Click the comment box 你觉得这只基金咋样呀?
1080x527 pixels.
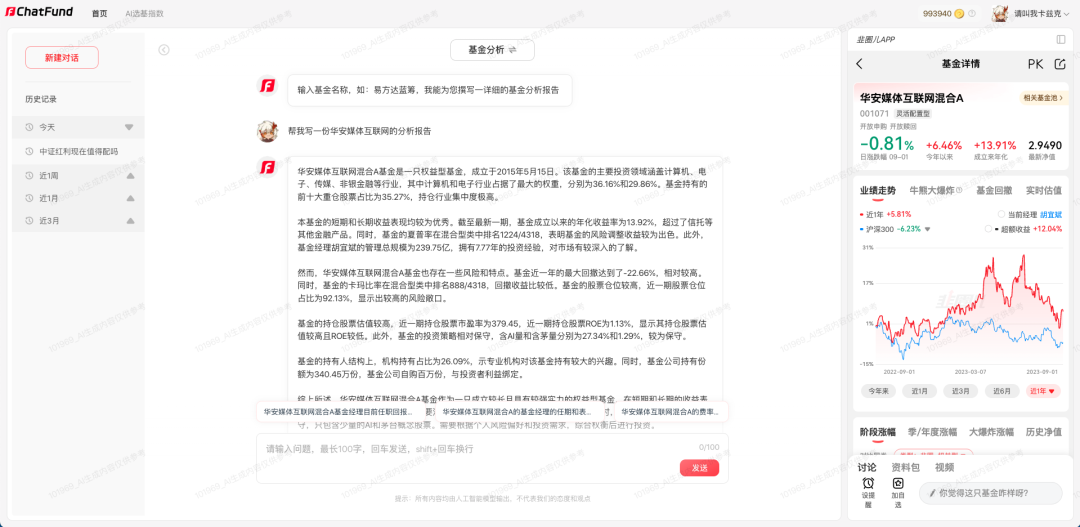click(990, 493)
